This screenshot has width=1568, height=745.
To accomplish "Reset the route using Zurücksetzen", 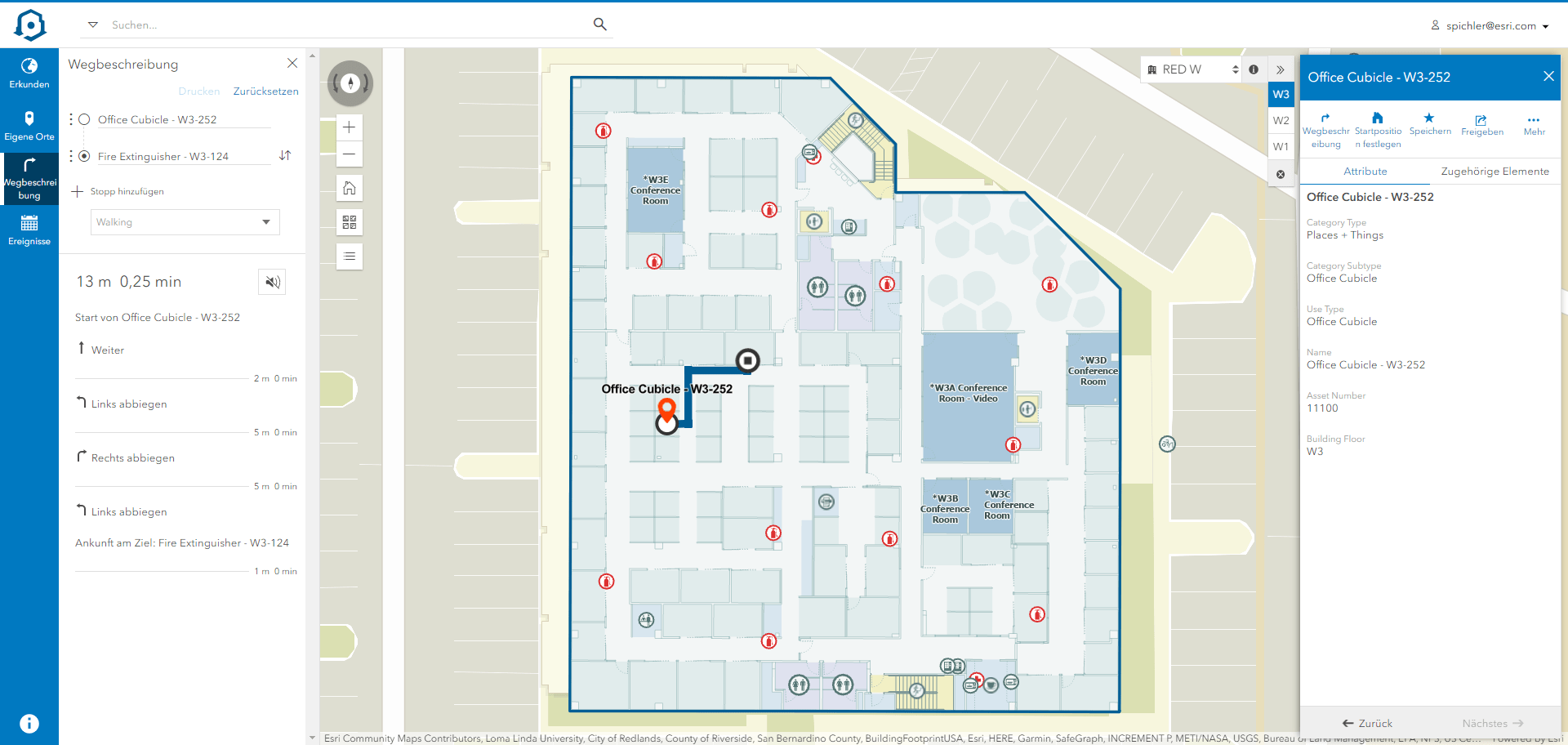I will [265, 91].
